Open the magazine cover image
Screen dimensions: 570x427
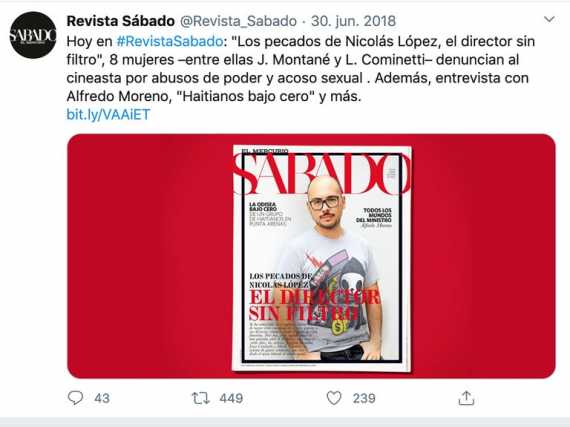point(322,258)
